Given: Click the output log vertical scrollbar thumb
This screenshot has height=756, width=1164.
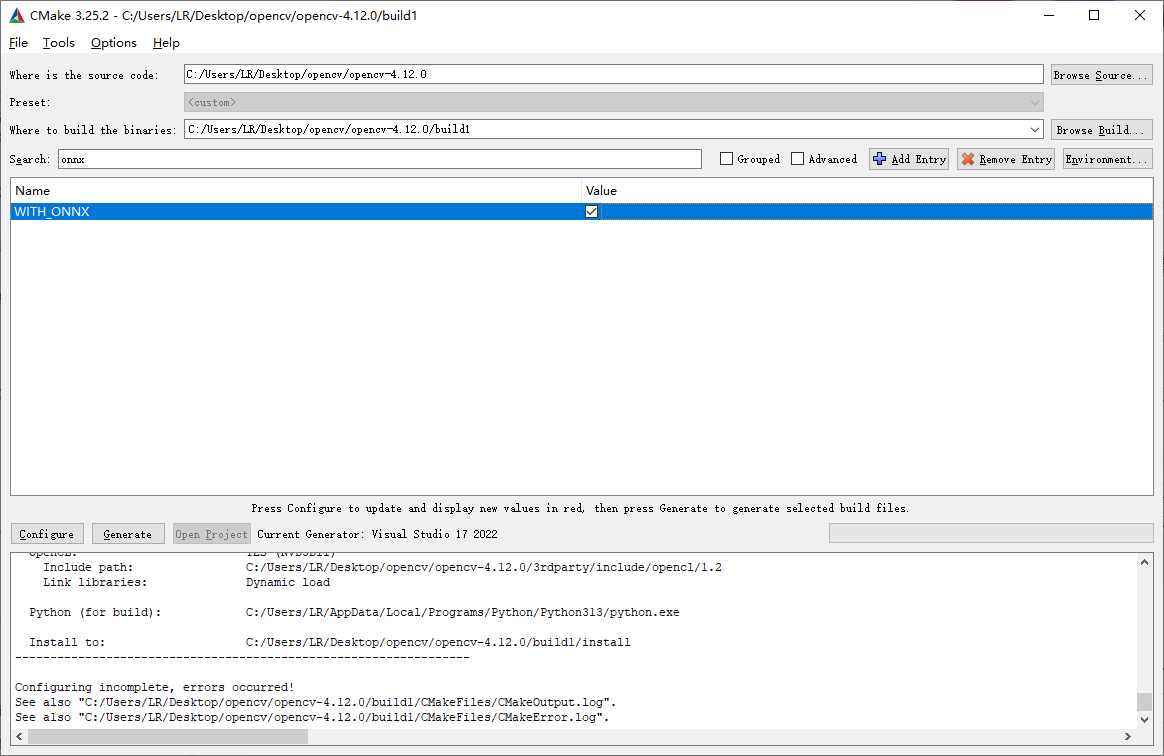Looking at the screenshot, I should [1145, 702].
